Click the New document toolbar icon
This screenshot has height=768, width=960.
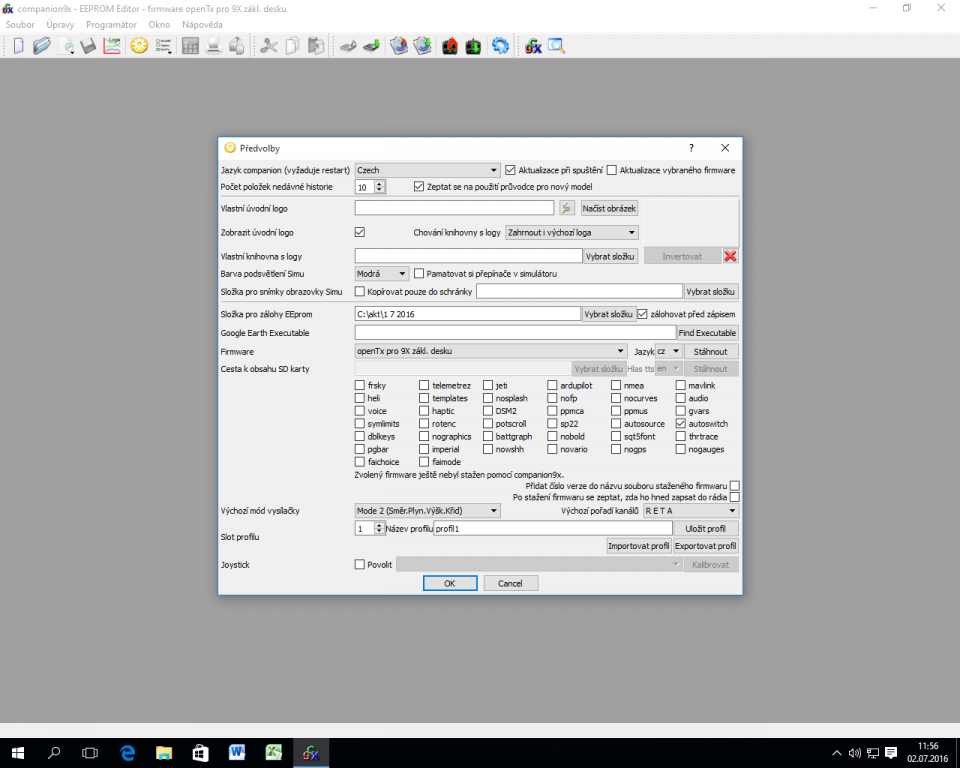point(18,46)
